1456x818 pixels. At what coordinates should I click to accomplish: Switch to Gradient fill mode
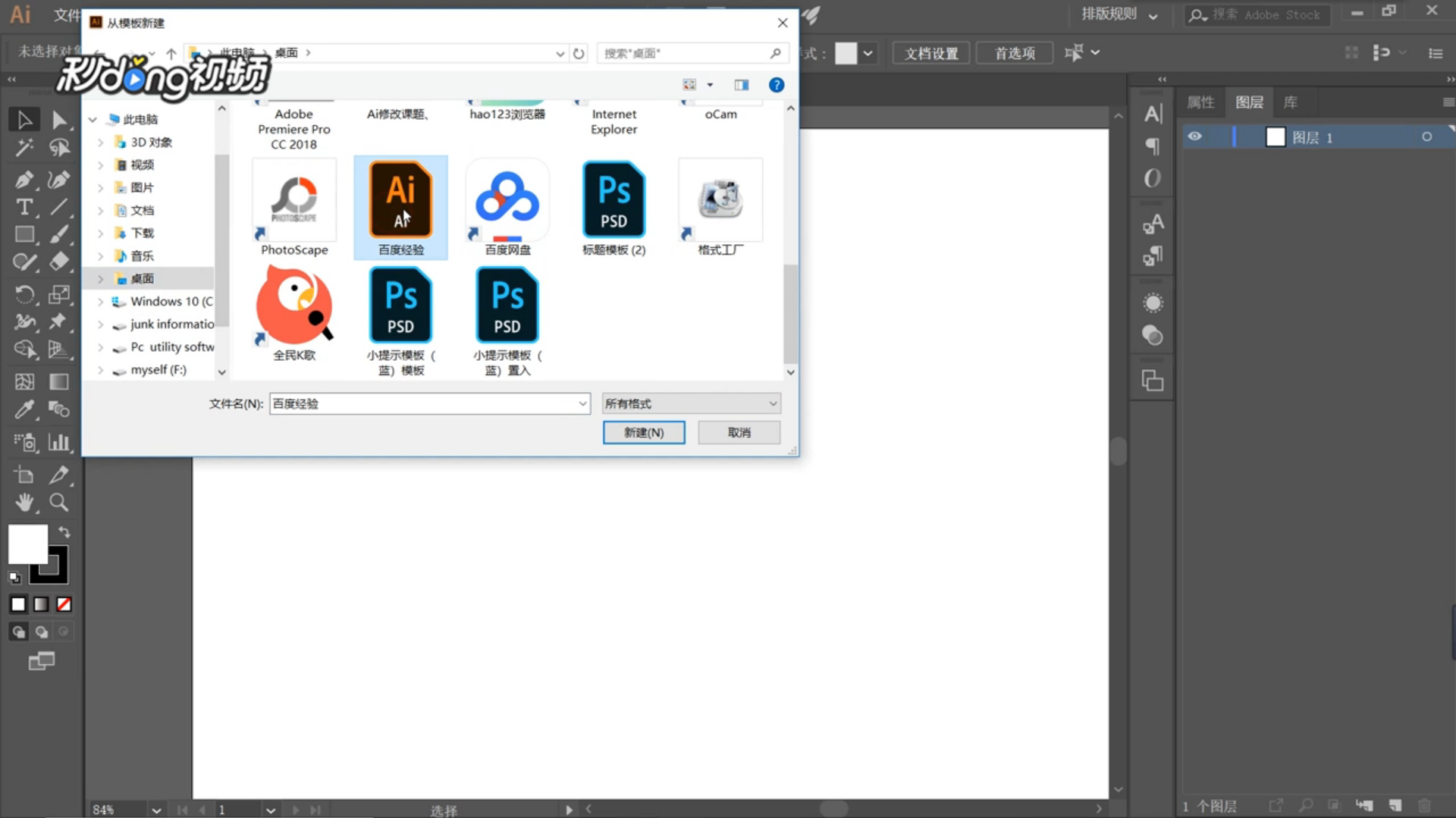pos(42,604)
